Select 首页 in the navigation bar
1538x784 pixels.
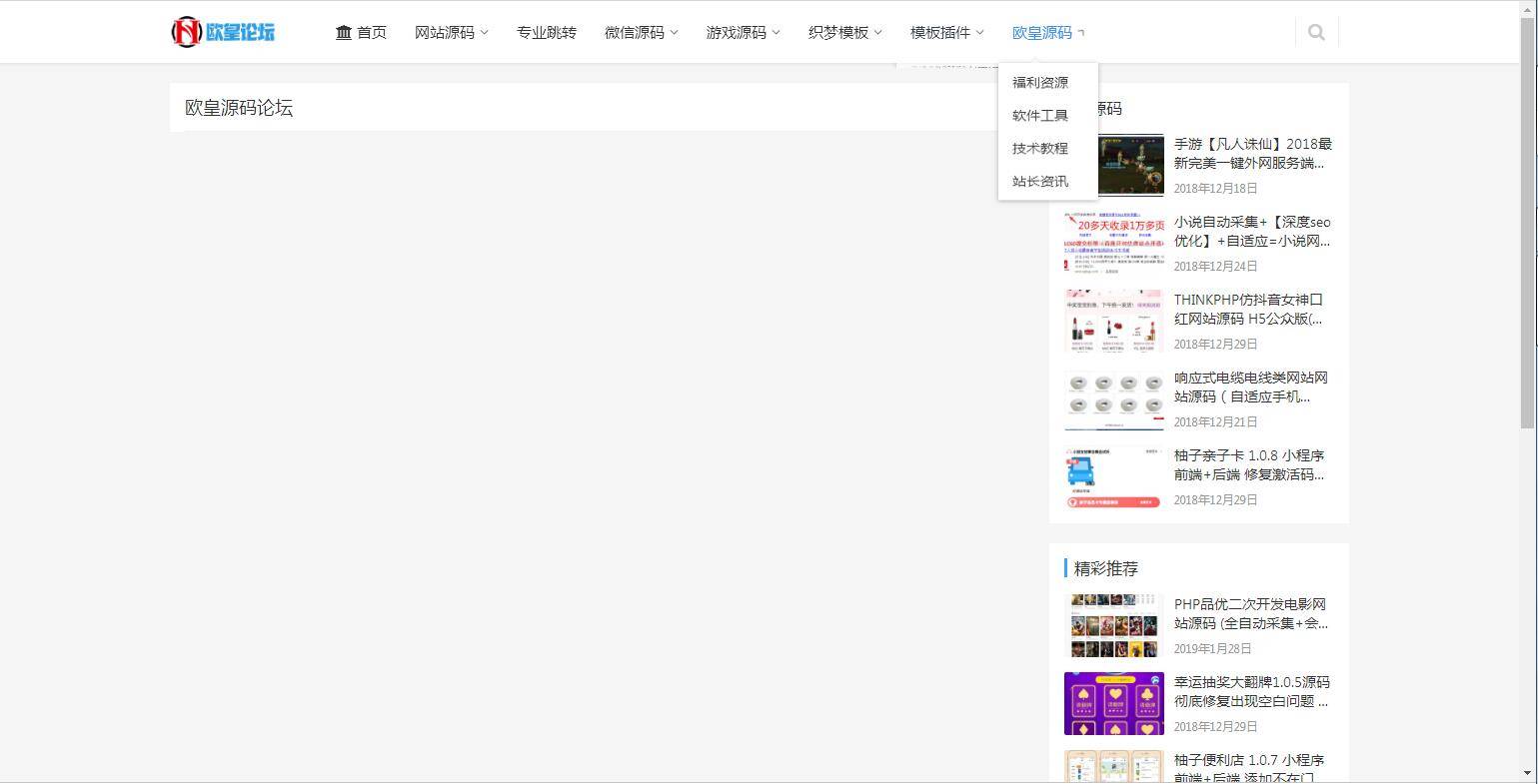[x=371, y=31]
